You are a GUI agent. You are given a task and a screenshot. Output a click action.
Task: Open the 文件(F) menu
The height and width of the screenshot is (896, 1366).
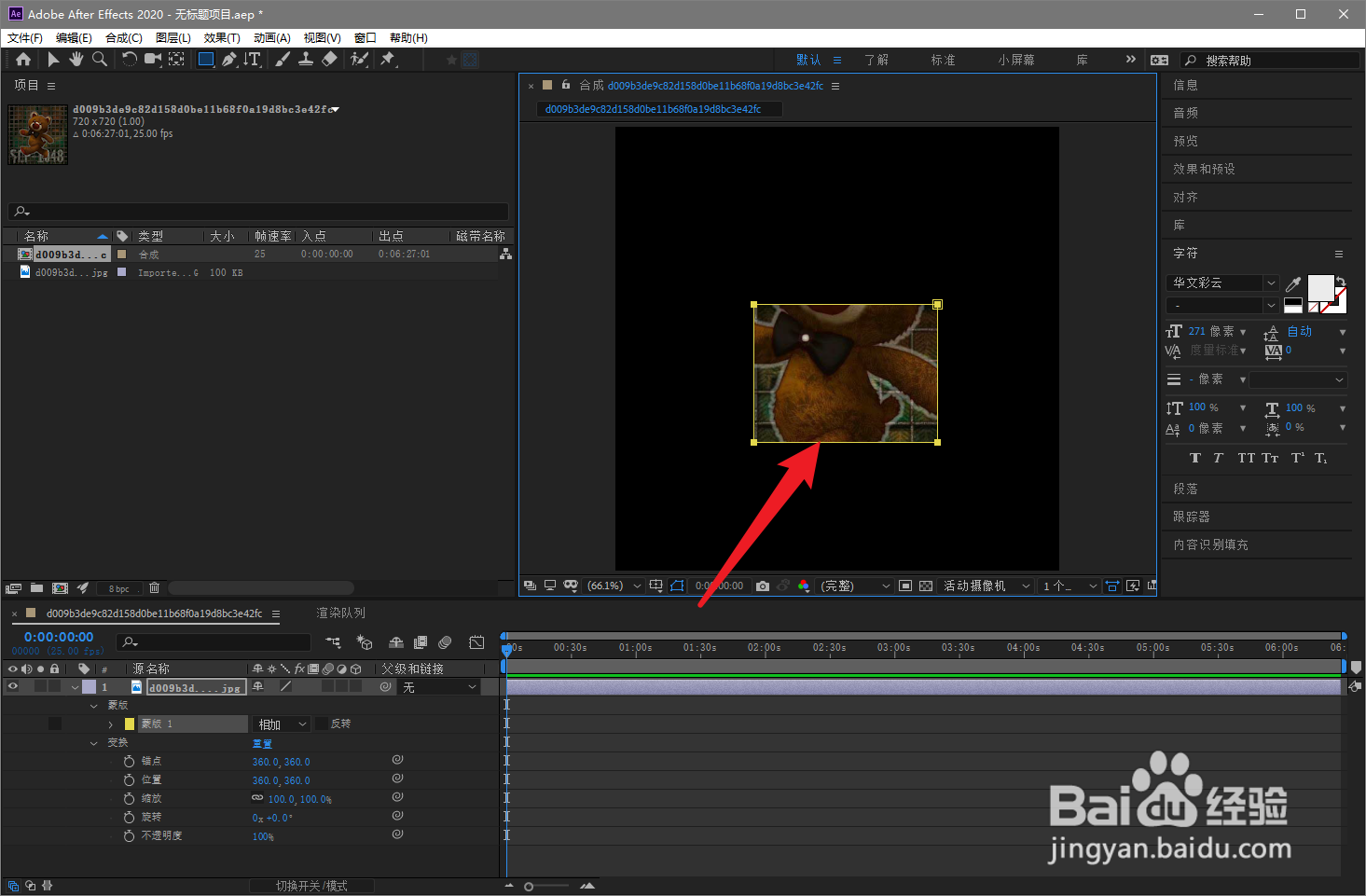tap(25, 38)
